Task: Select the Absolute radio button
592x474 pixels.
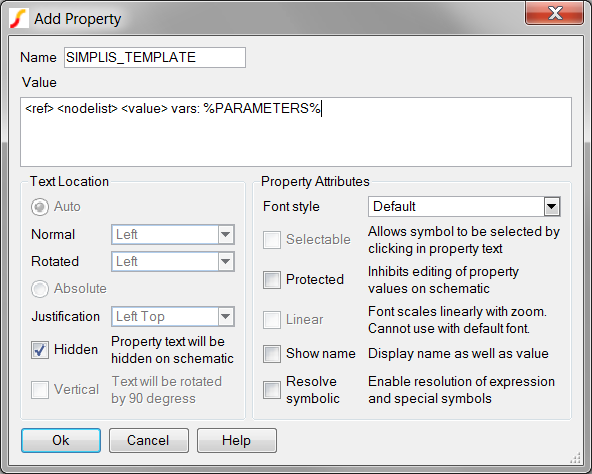Action: tap(40, 289)
